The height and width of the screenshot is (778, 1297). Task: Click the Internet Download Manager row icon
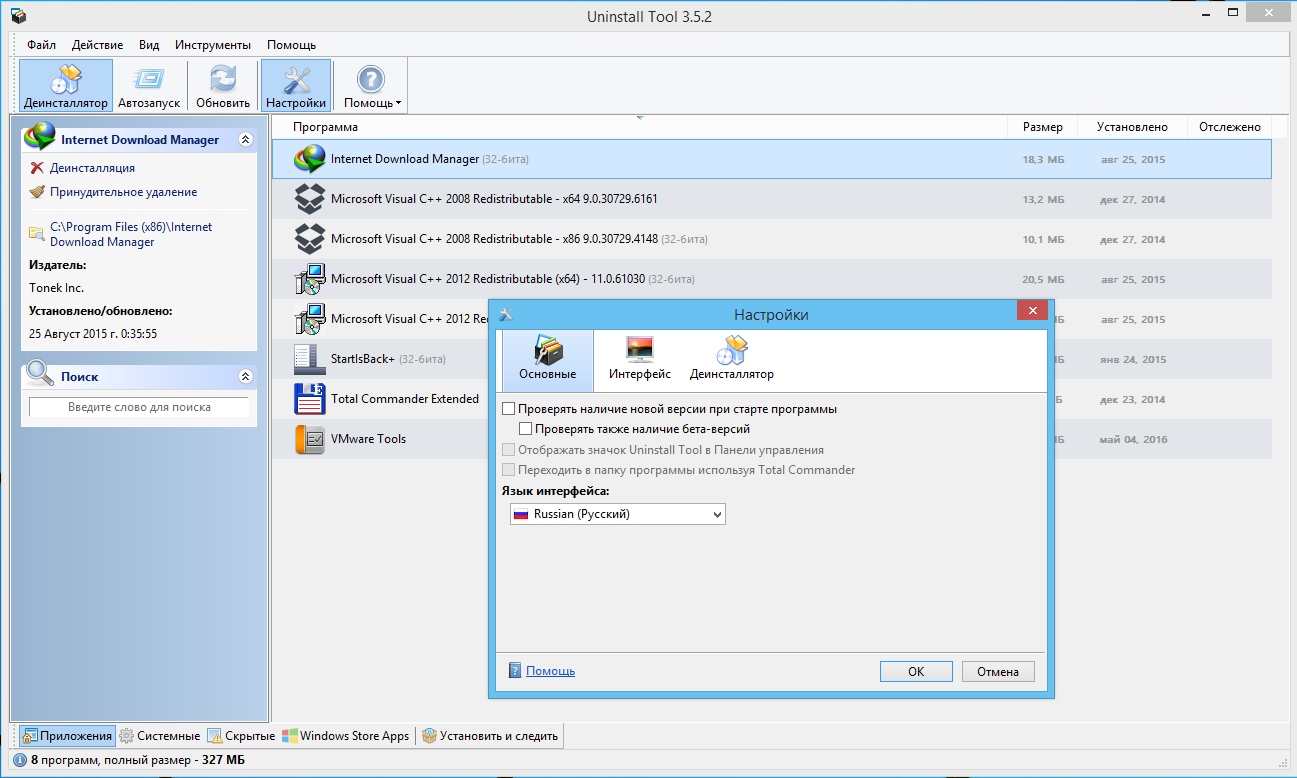point(310,159)
